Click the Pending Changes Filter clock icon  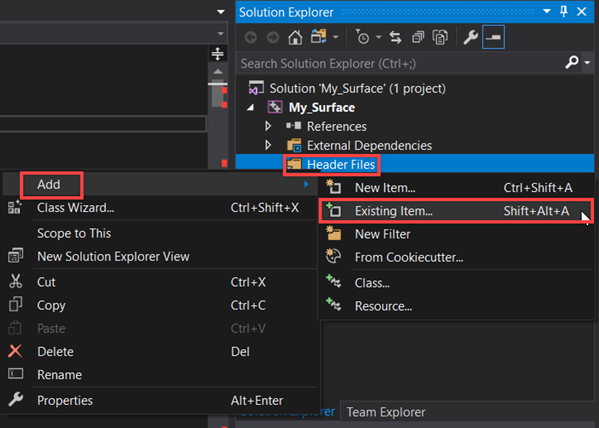point(362,37)
